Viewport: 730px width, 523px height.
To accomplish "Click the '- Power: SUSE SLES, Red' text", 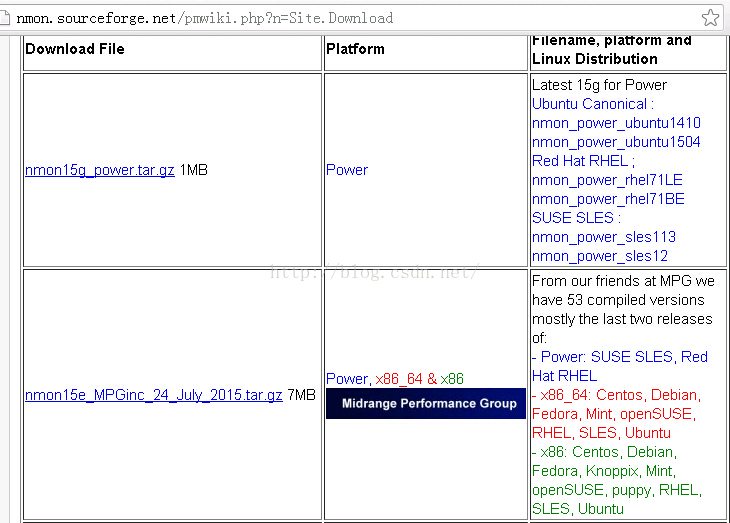I will point(620,357).
